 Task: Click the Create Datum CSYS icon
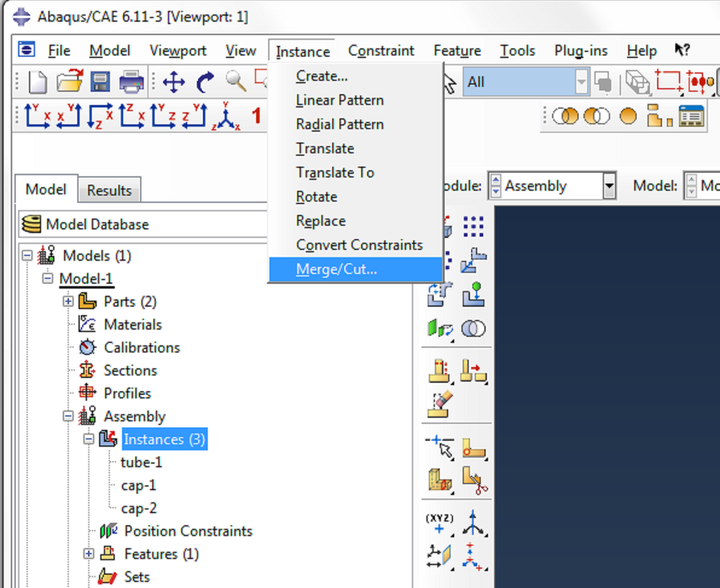coord(473,557)
